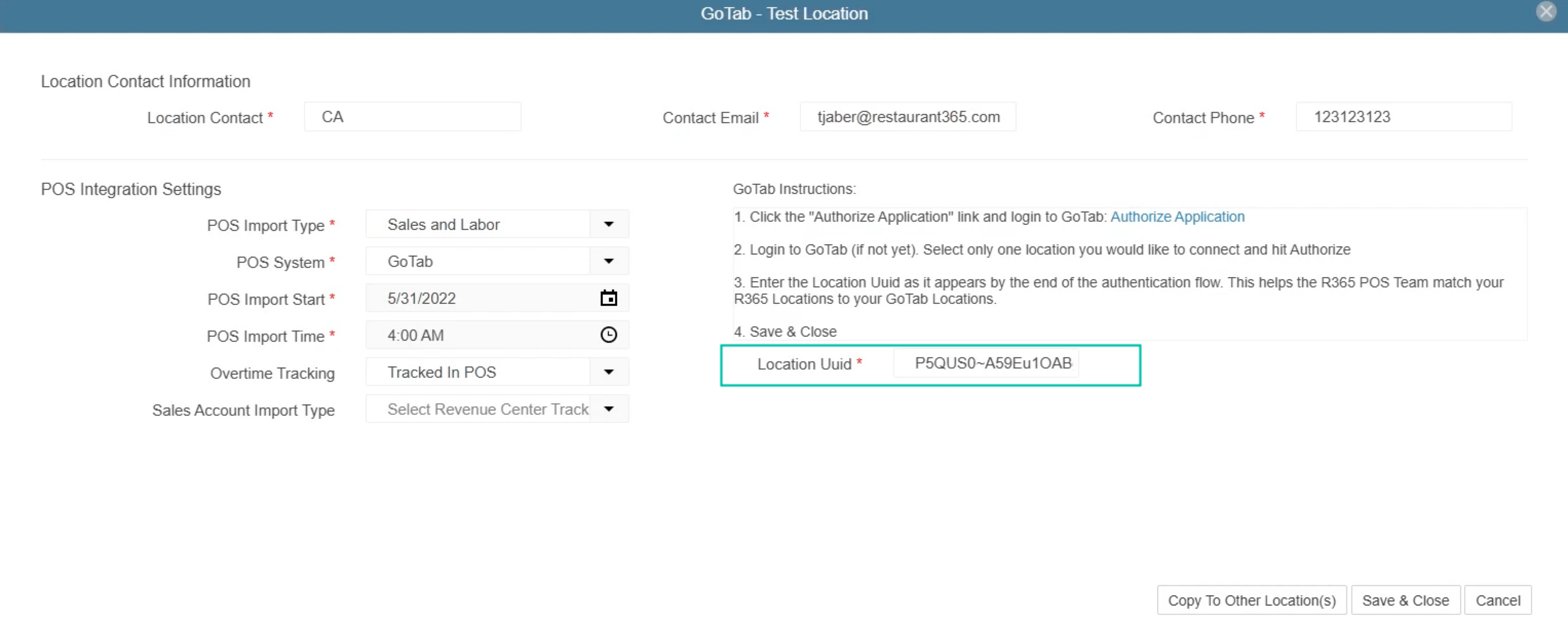Image resolution: width=1568 pixels, height=621 pixels.
Task: Select the Contact Phone input field
Action: (x=1403, y=117)
